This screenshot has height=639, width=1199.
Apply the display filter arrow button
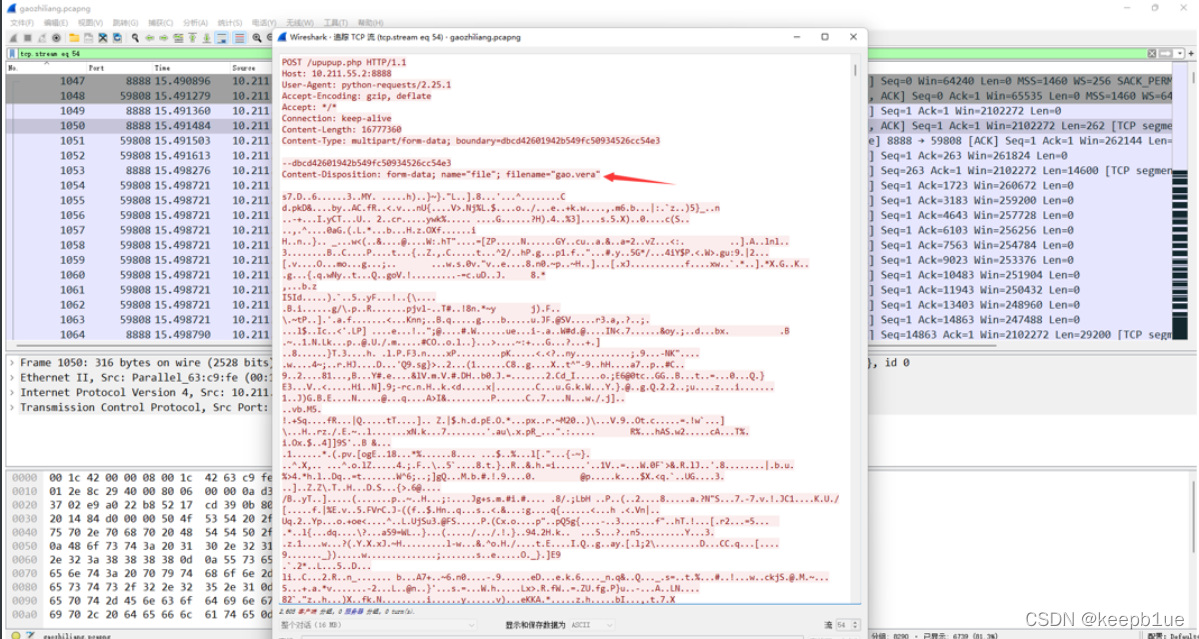(1165, 54)
